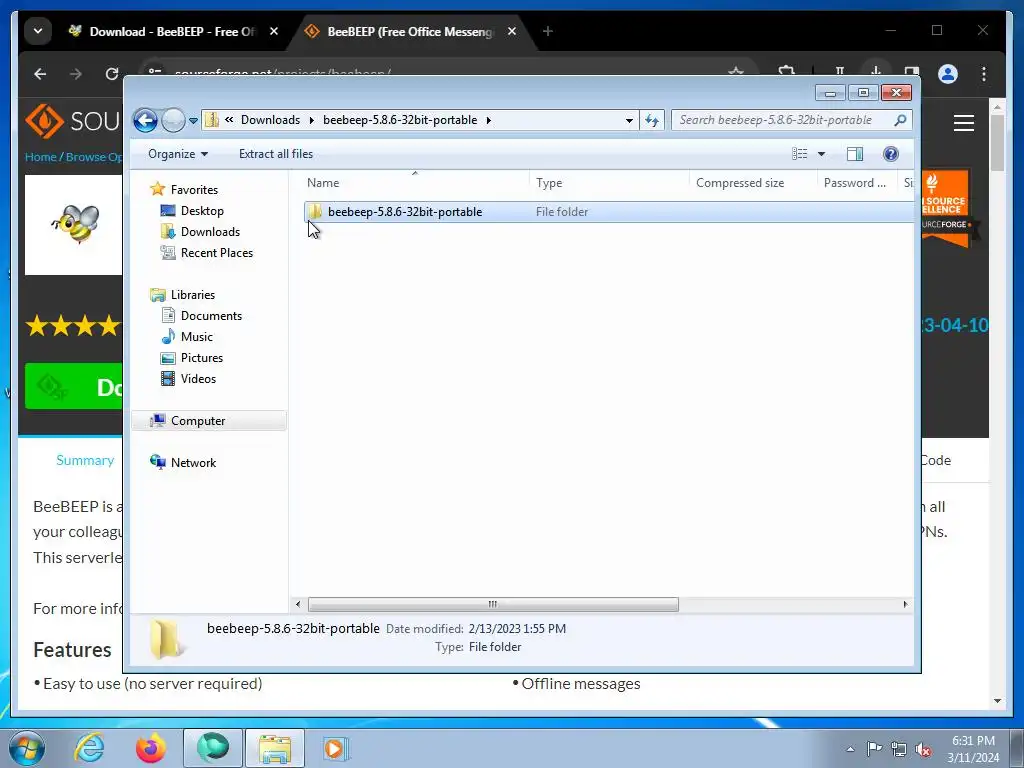Viewport: 1024px width, 768px height.
Task: Open the browser tab search dropdown
Action: click(x=38, y=31)
